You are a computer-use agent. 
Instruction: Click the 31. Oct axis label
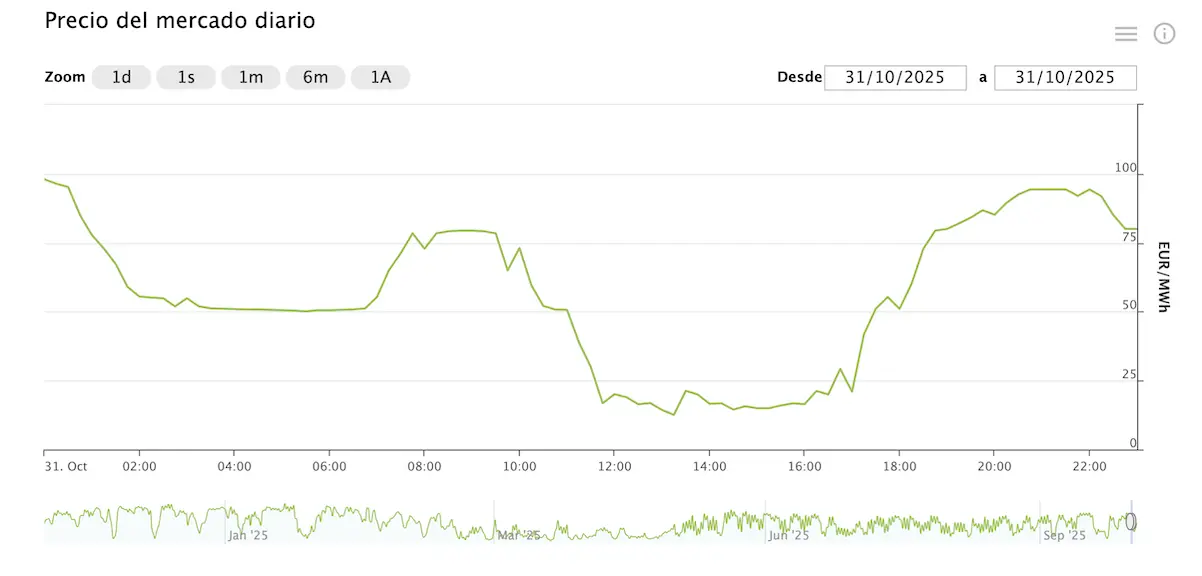[x=67, y=466]
